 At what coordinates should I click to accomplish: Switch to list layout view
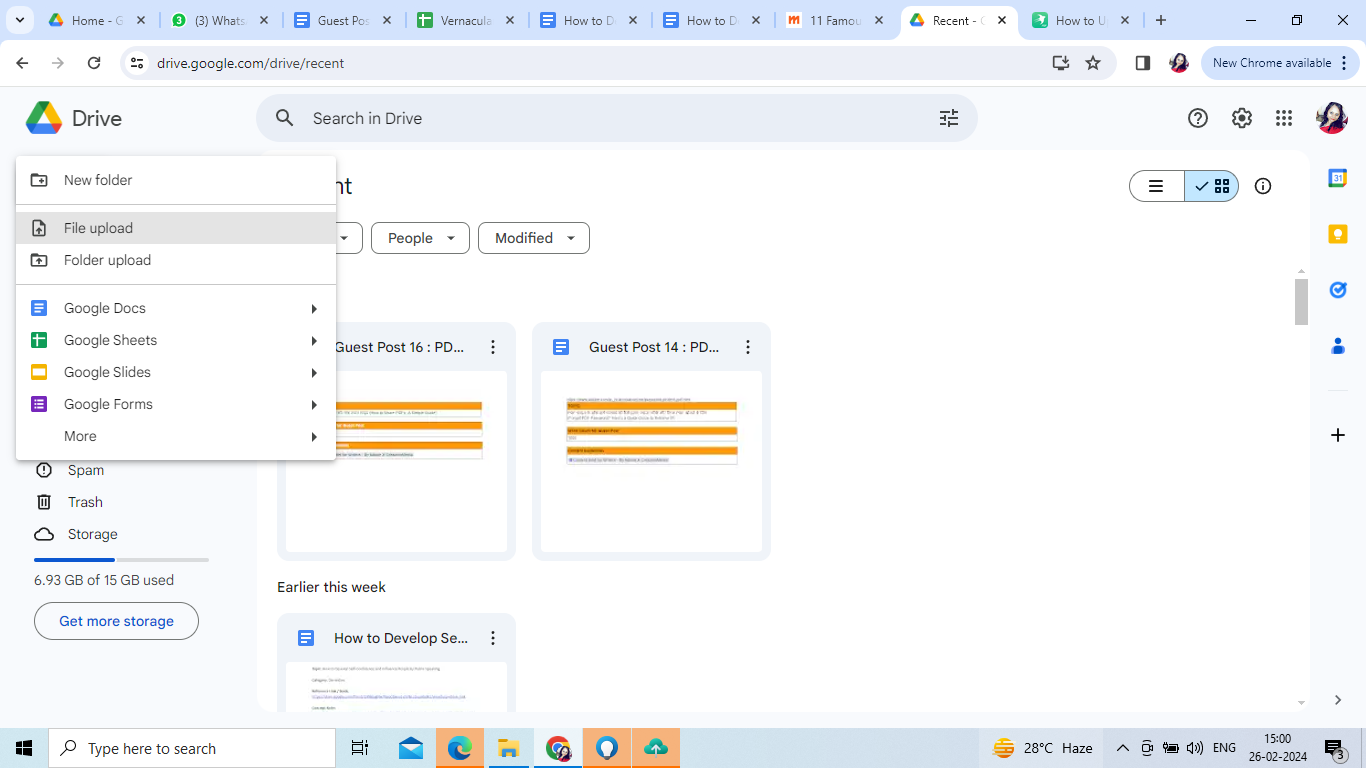click(x=1156, y=186)
